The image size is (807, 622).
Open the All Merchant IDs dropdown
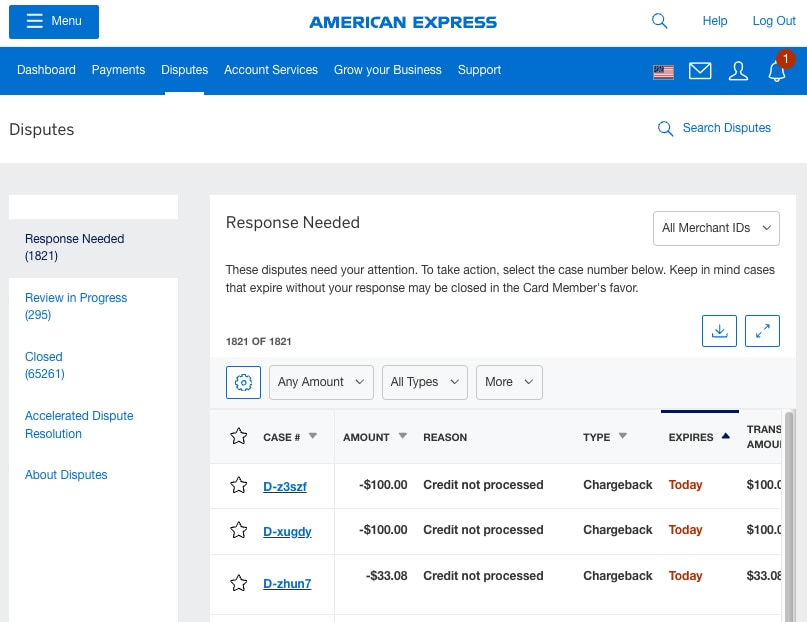[x=716, y=228]
